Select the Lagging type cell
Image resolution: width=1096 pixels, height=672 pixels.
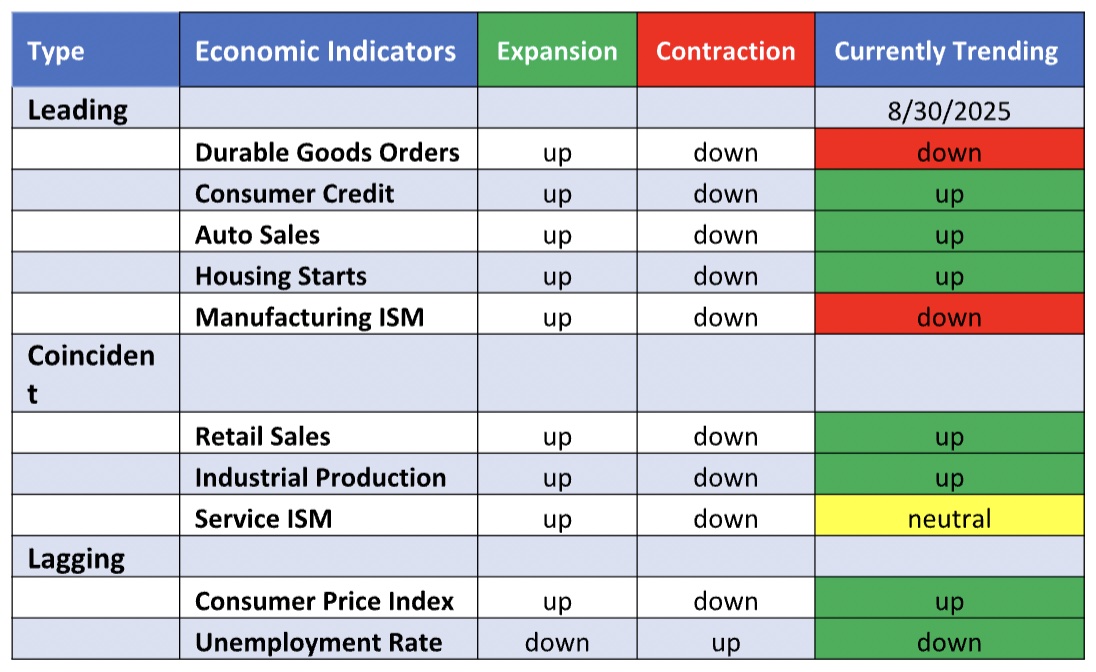(x=76, y=559)
